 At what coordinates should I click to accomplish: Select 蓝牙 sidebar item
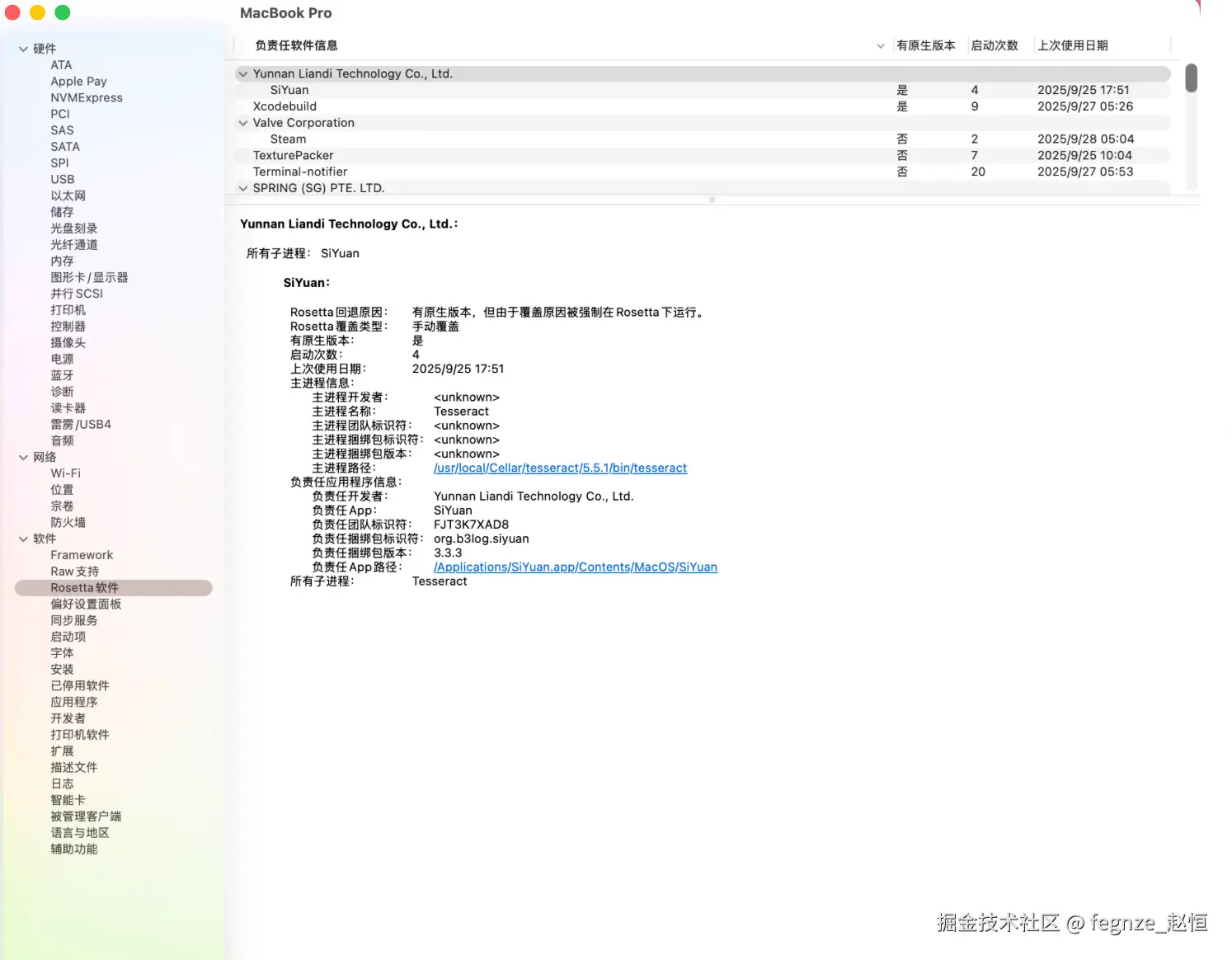tap(62, 375)
